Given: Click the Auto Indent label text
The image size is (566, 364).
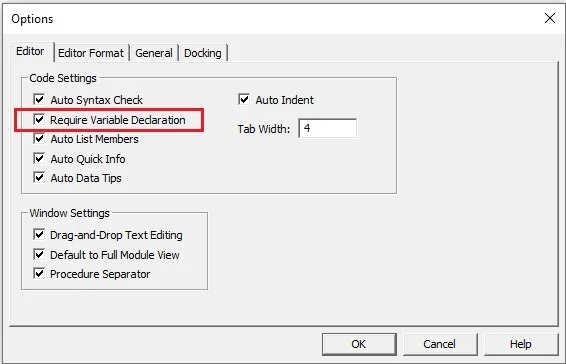Looking at the screenshot, I should (x=284, y=100).
